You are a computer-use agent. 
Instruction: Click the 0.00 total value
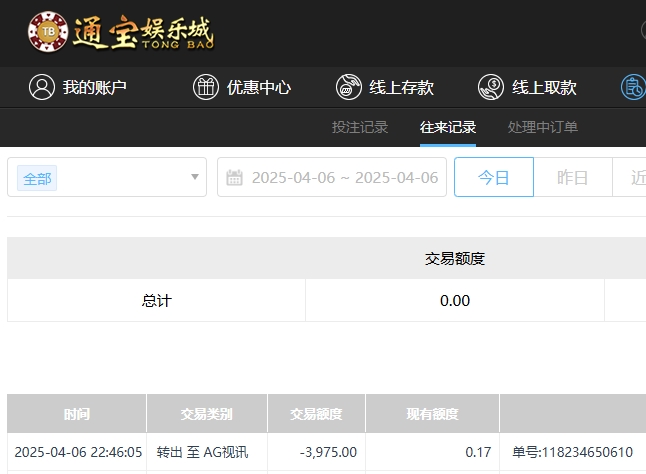pyautogui.click(x=455, y=300)
